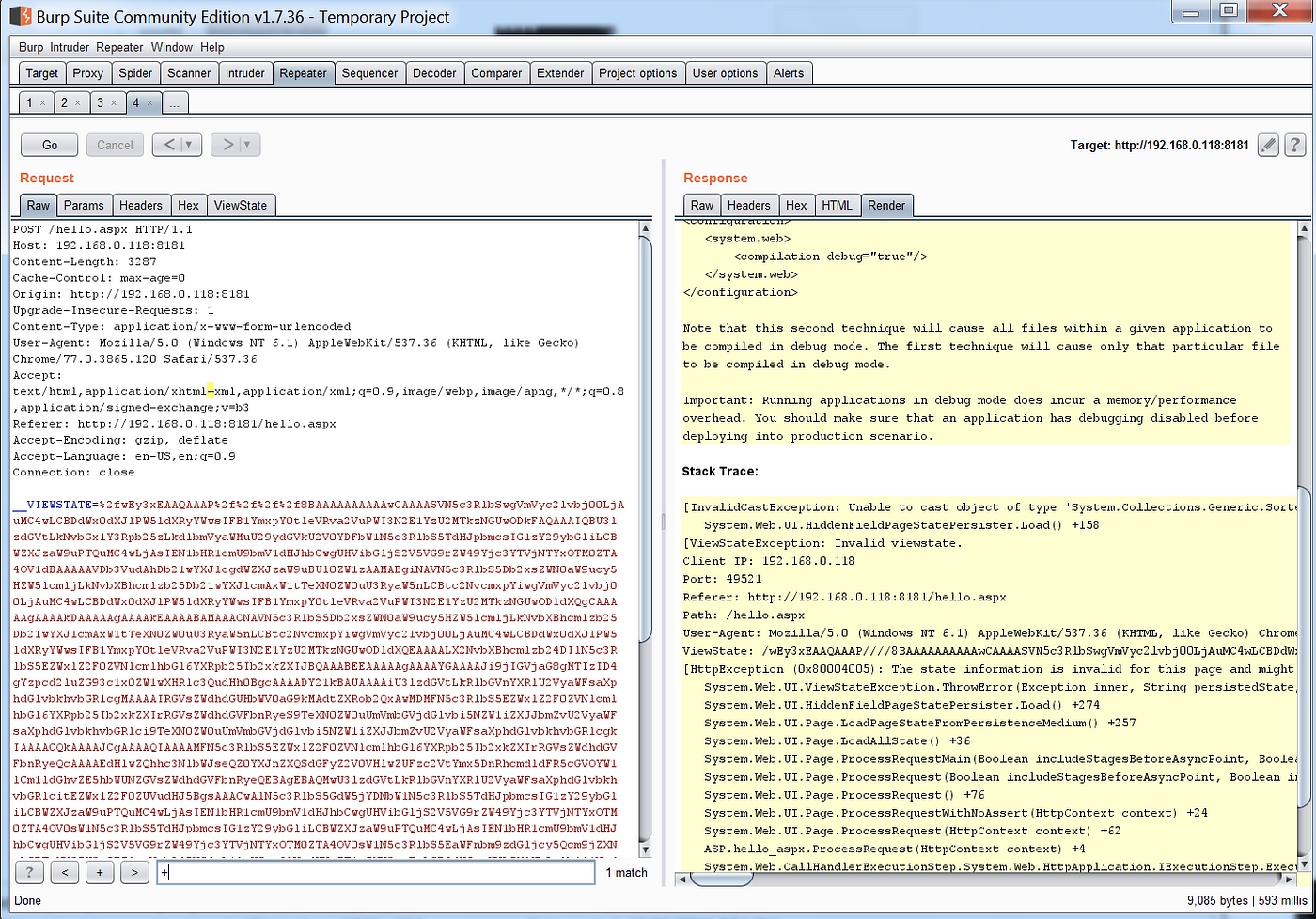Click the '9,085 bytes | 593 millis' status text
Screen dimensions: 1316x919
pos(1245,900)
